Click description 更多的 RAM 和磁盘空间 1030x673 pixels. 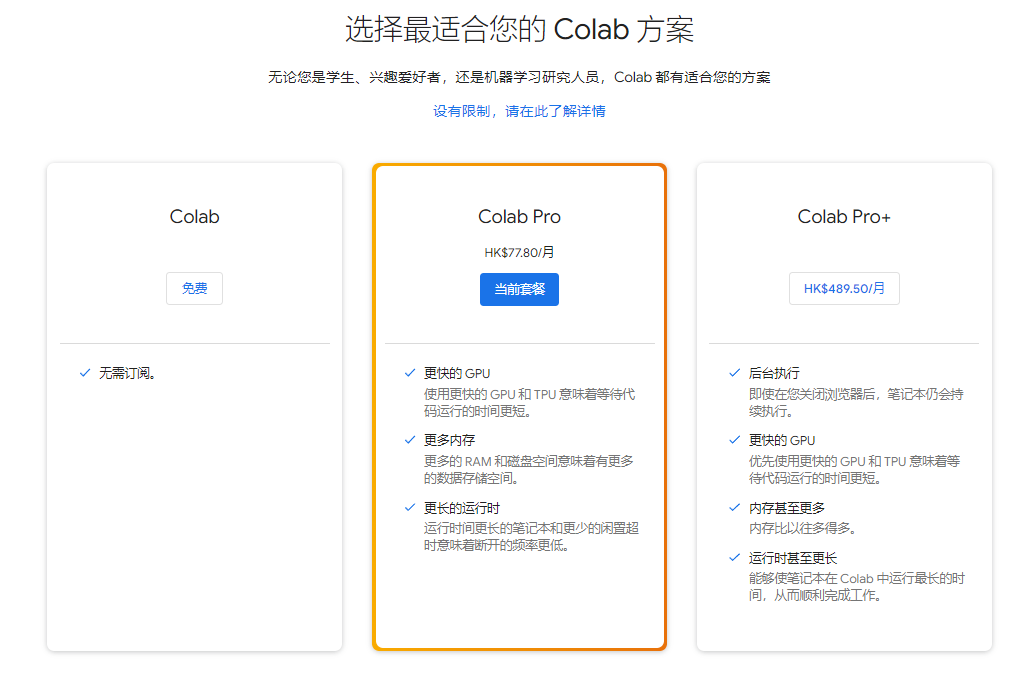pyautogui.click(x=529, y=469)
